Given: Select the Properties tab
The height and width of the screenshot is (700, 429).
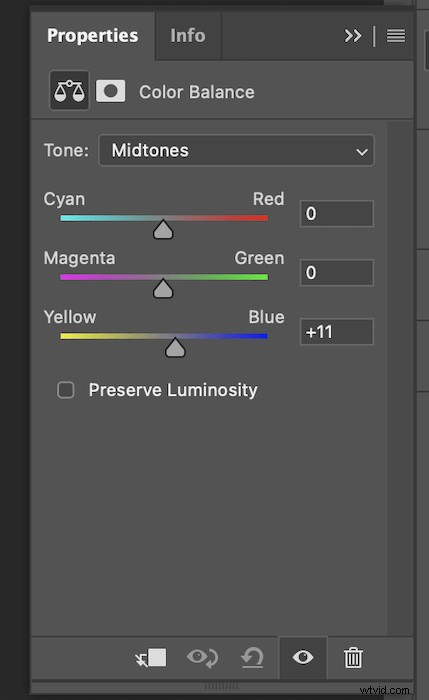Looking at the screenshot, I should coord(92,36).
